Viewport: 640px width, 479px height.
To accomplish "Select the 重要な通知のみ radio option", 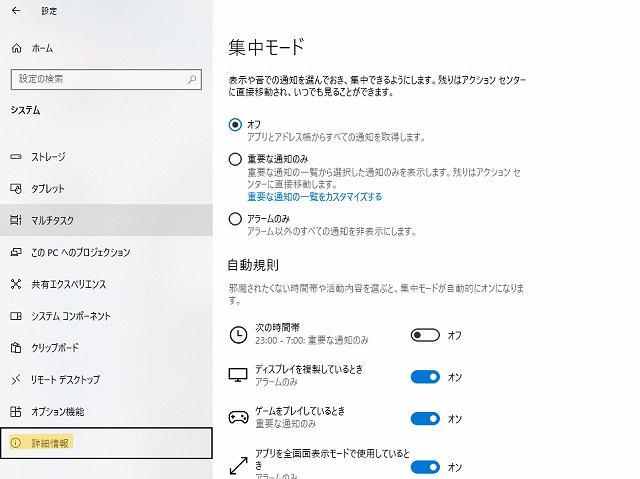I will [235, 159].
